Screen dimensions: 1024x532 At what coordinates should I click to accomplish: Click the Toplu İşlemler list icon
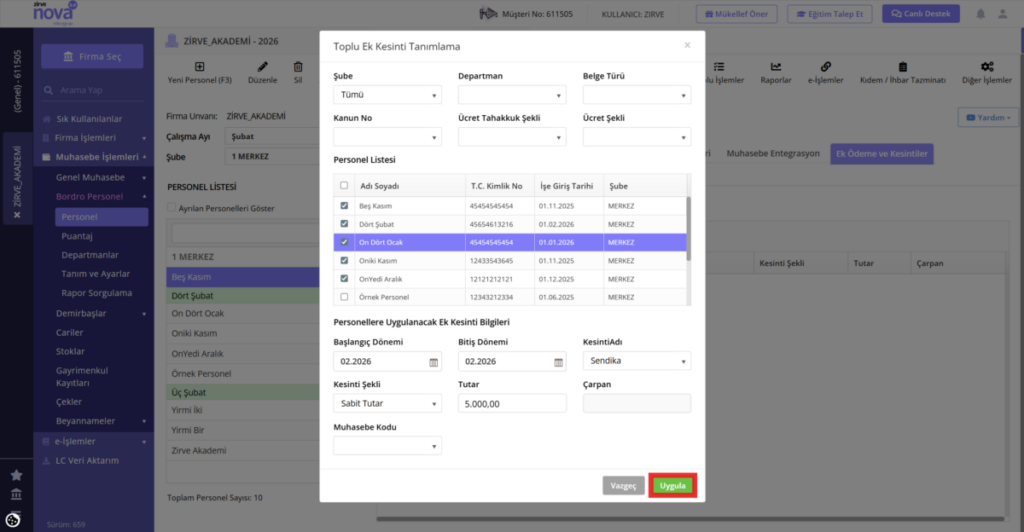pyautogui.click(x=719, y=67)
